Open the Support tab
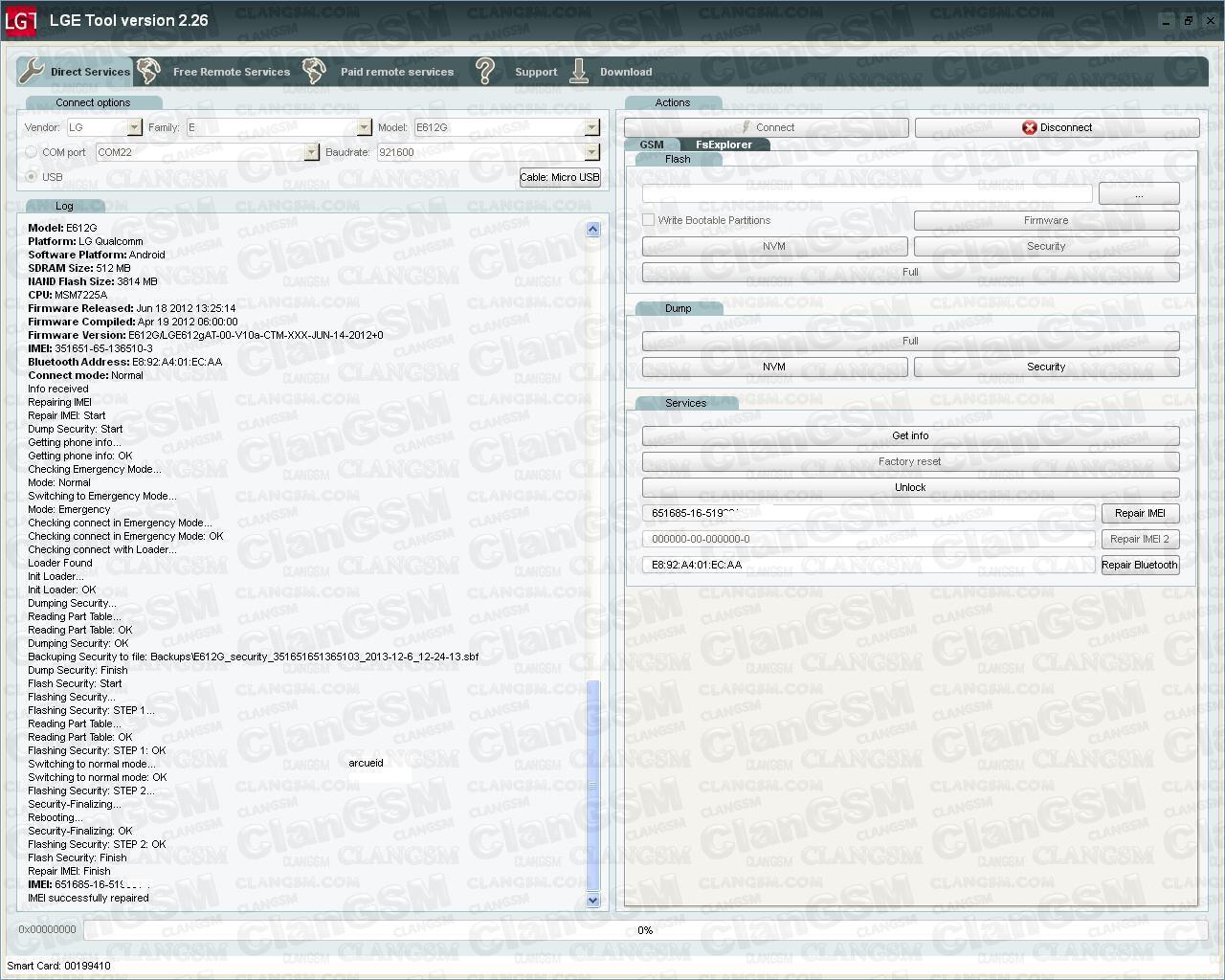This screenshot has width=1225, height=980. [x=536, y=72]
